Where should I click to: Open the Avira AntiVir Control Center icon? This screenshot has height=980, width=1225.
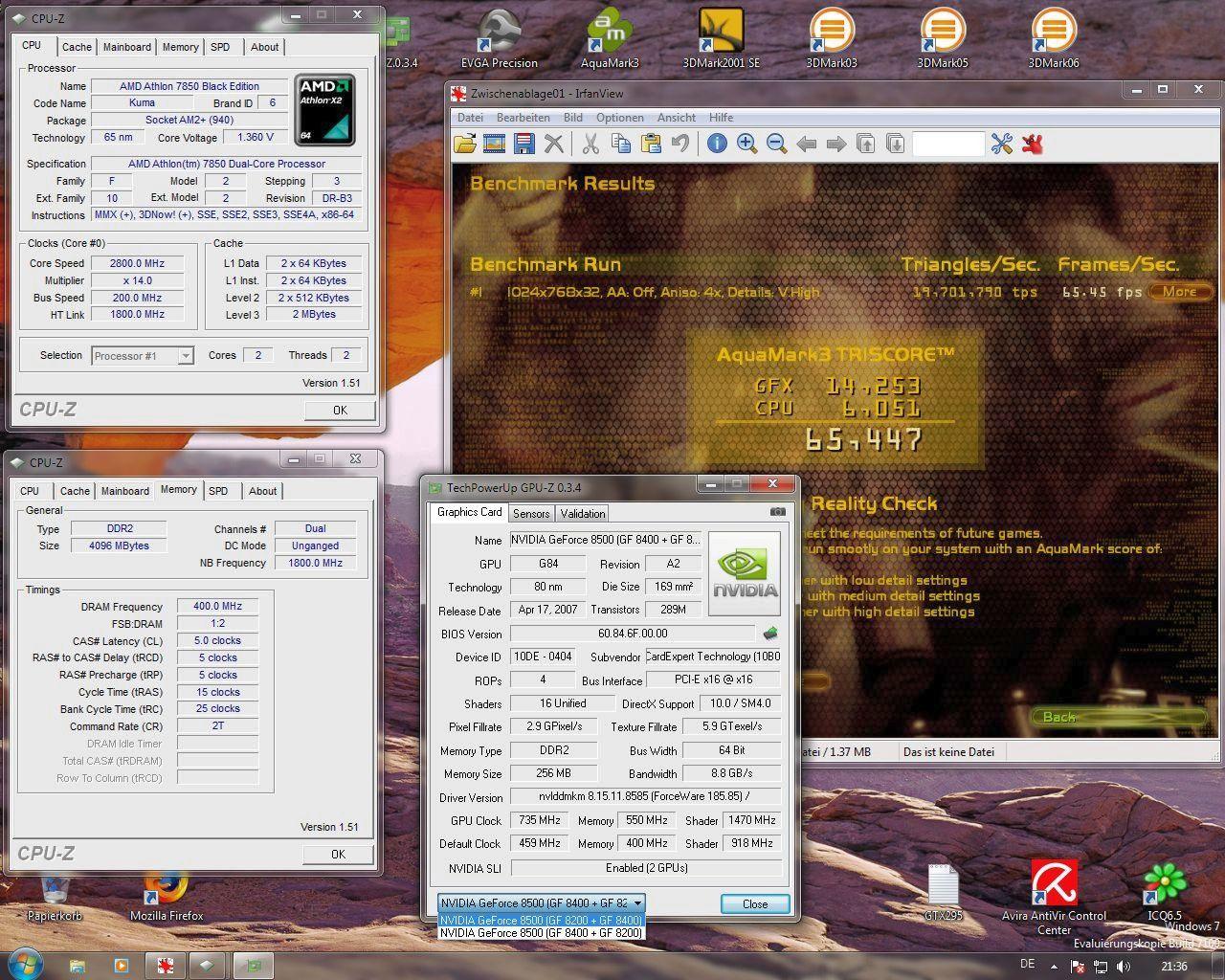click(x=1054, y=898)
